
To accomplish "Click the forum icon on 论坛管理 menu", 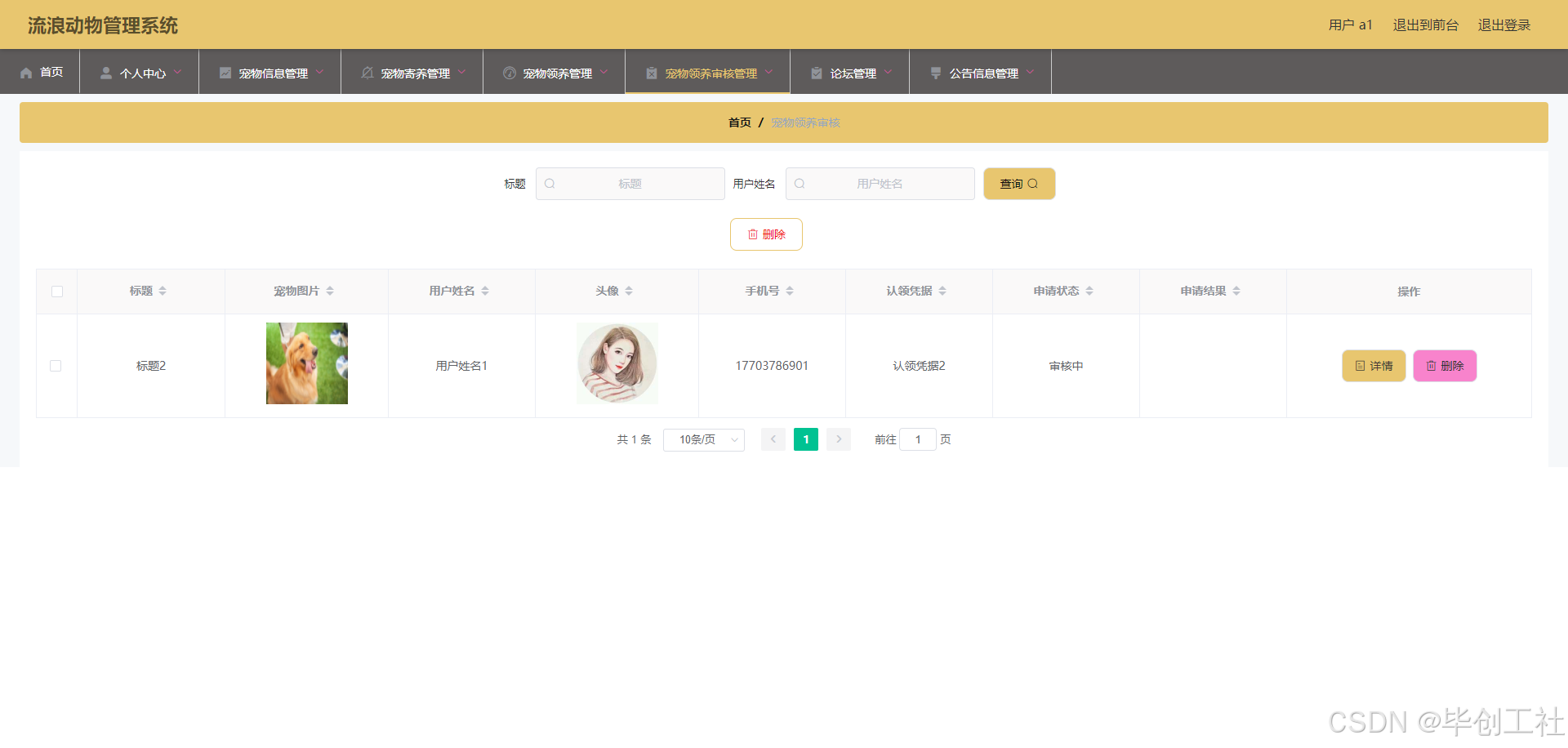I will (817, 72).
